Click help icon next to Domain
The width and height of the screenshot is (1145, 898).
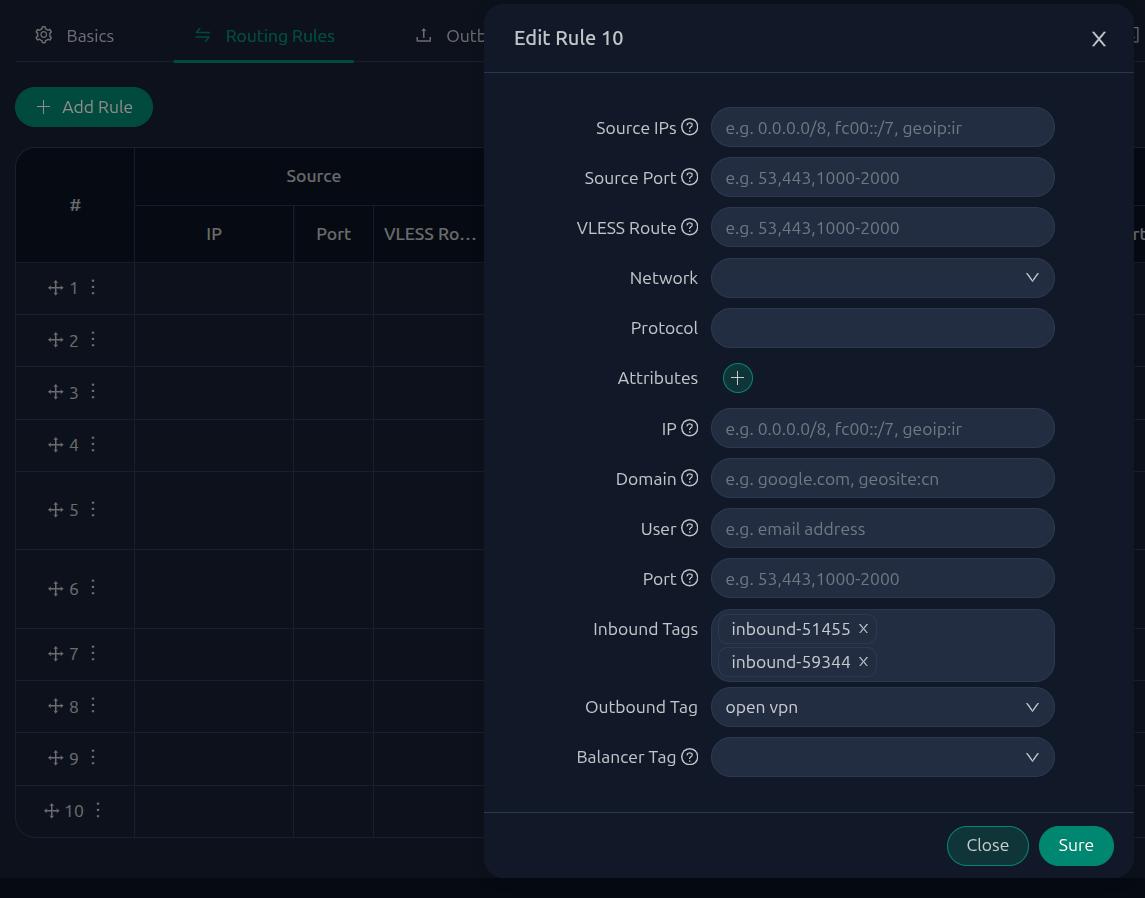[x=689, y=478]
